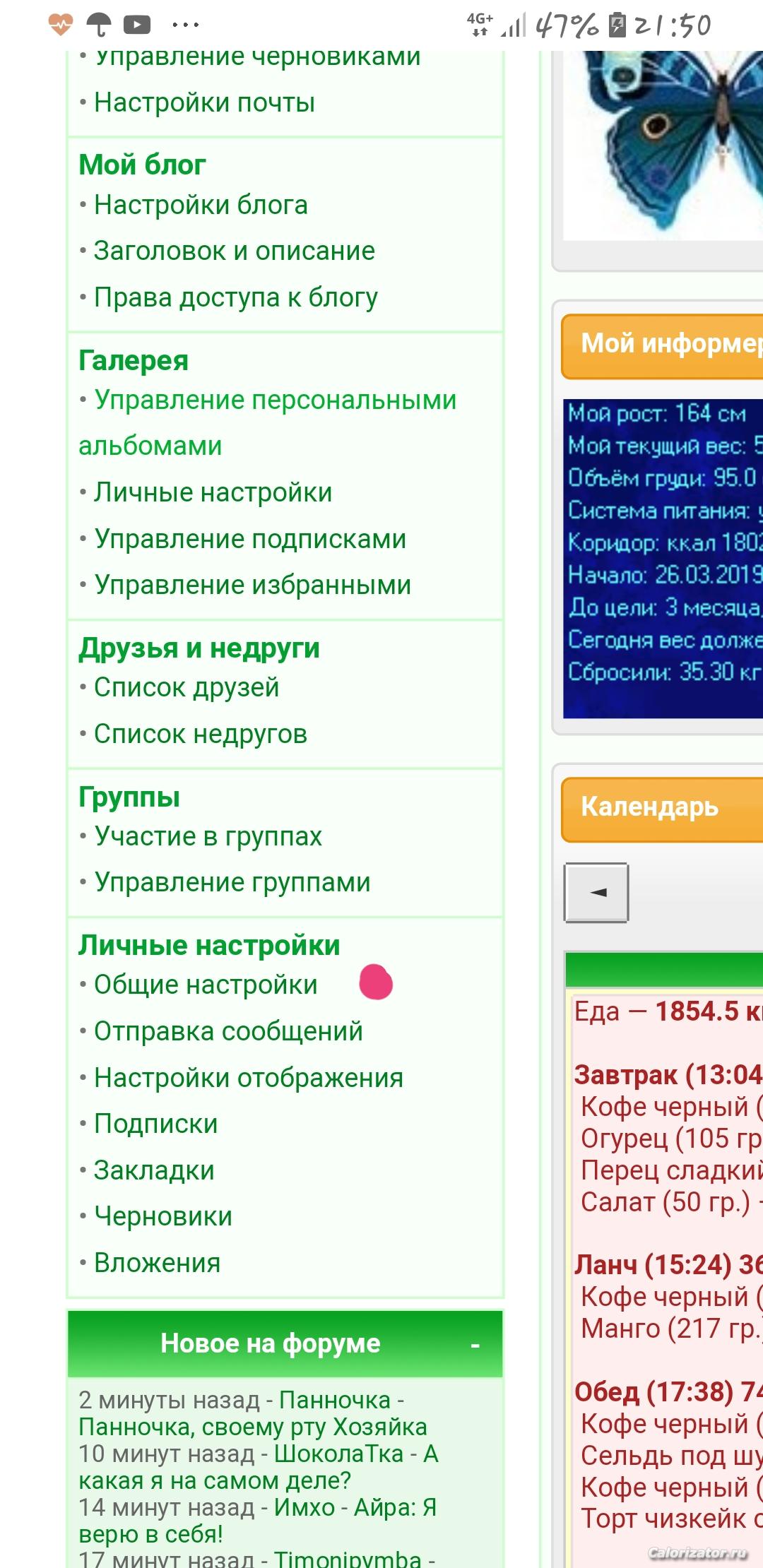763x1568 pixels.
Task: Select 'Общие настройки' menu item
Action: (x=206, y=985)
